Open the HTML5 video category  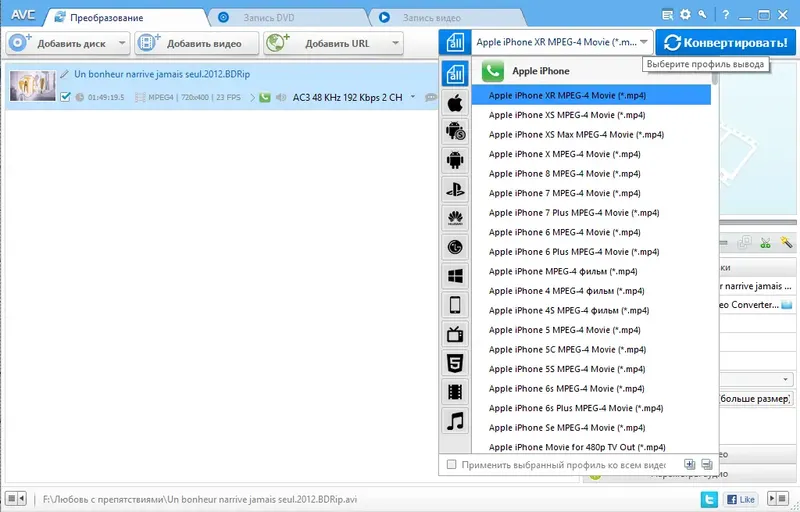click(455, 363)
